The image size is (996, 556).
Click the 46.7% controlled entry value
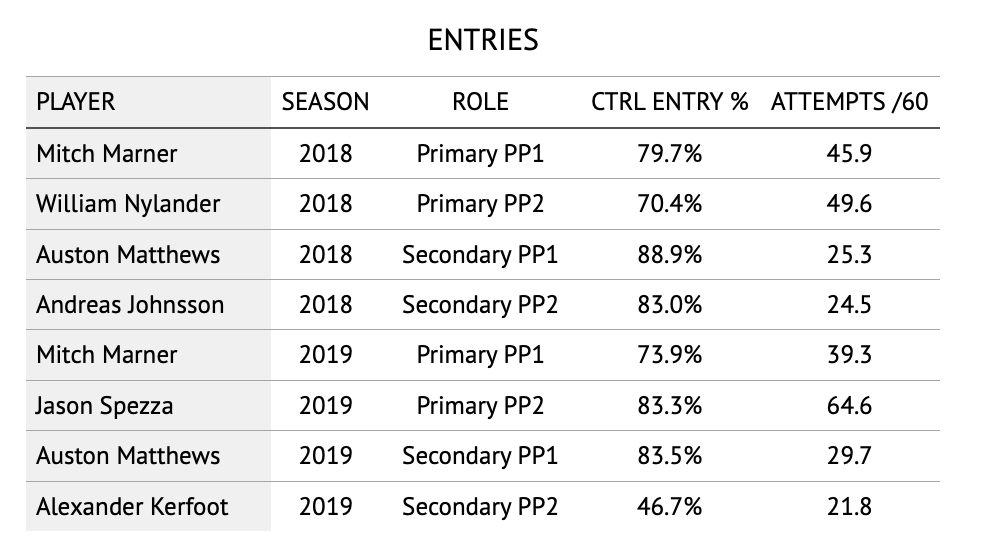click(670, 506)
